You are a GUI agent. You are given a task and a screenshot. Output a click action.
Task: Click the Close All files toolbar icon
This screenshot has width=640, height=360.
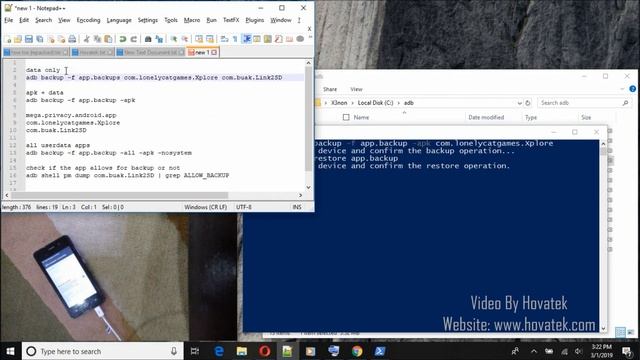pyautogui.click(x=61, y=39)
